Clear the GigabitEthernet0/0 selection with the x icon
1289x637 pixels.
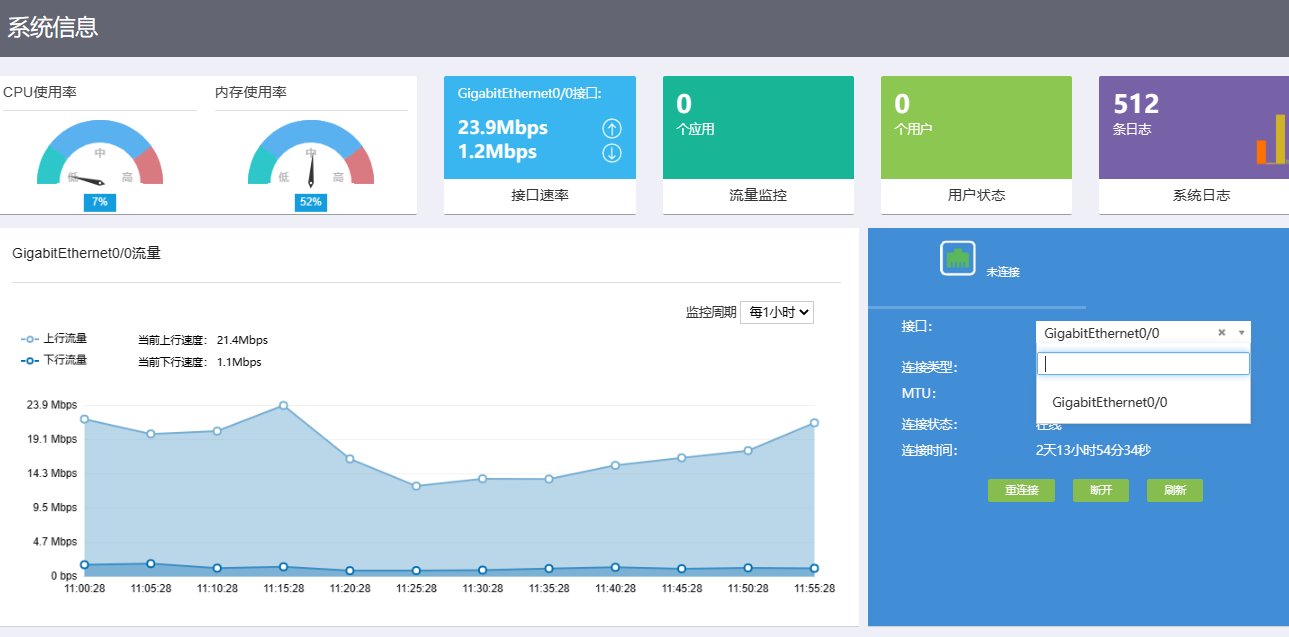[x=1222, y=333]
